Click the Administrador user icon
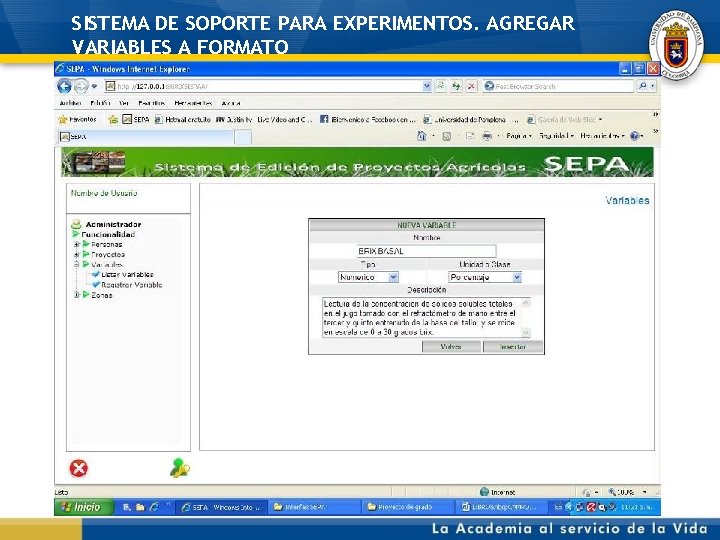 coord(76,225)
